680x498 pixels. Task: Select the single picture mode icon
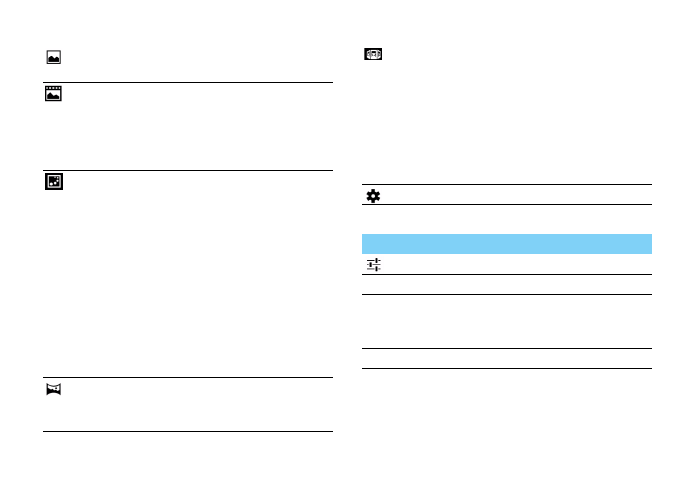click(53, 60)
